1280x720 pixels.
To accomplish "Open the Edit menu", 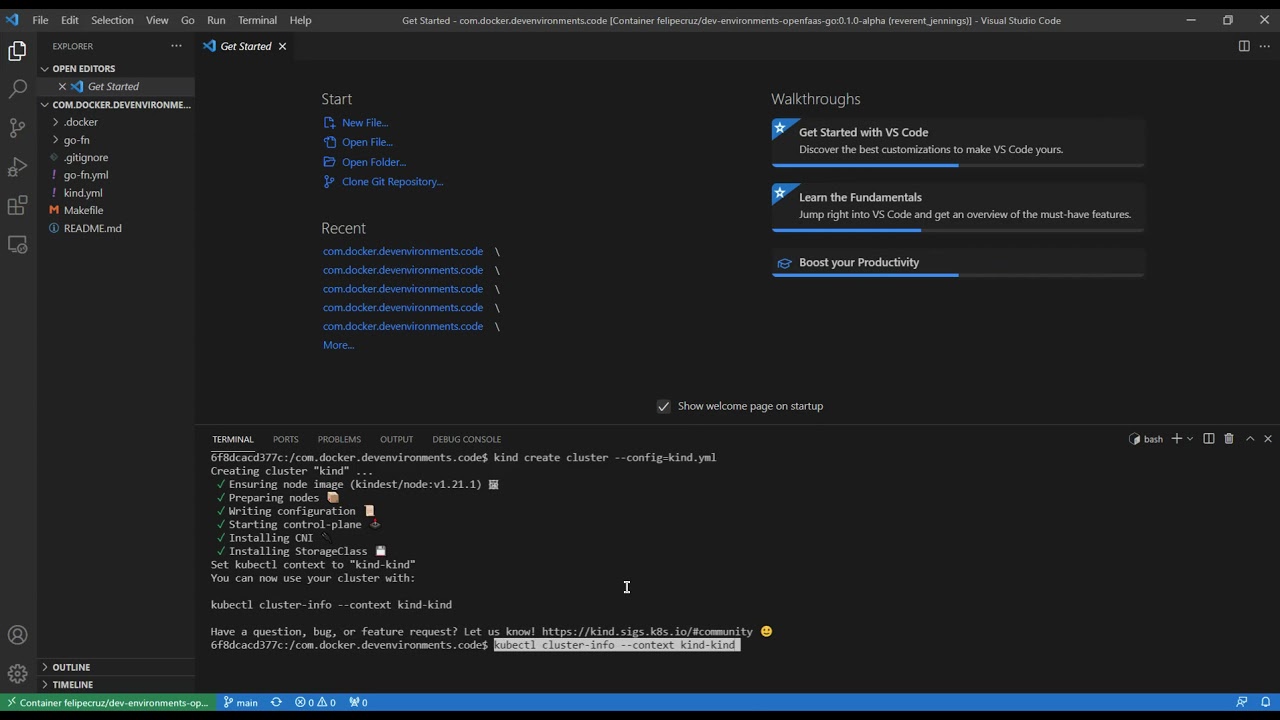I will point(70,20).
